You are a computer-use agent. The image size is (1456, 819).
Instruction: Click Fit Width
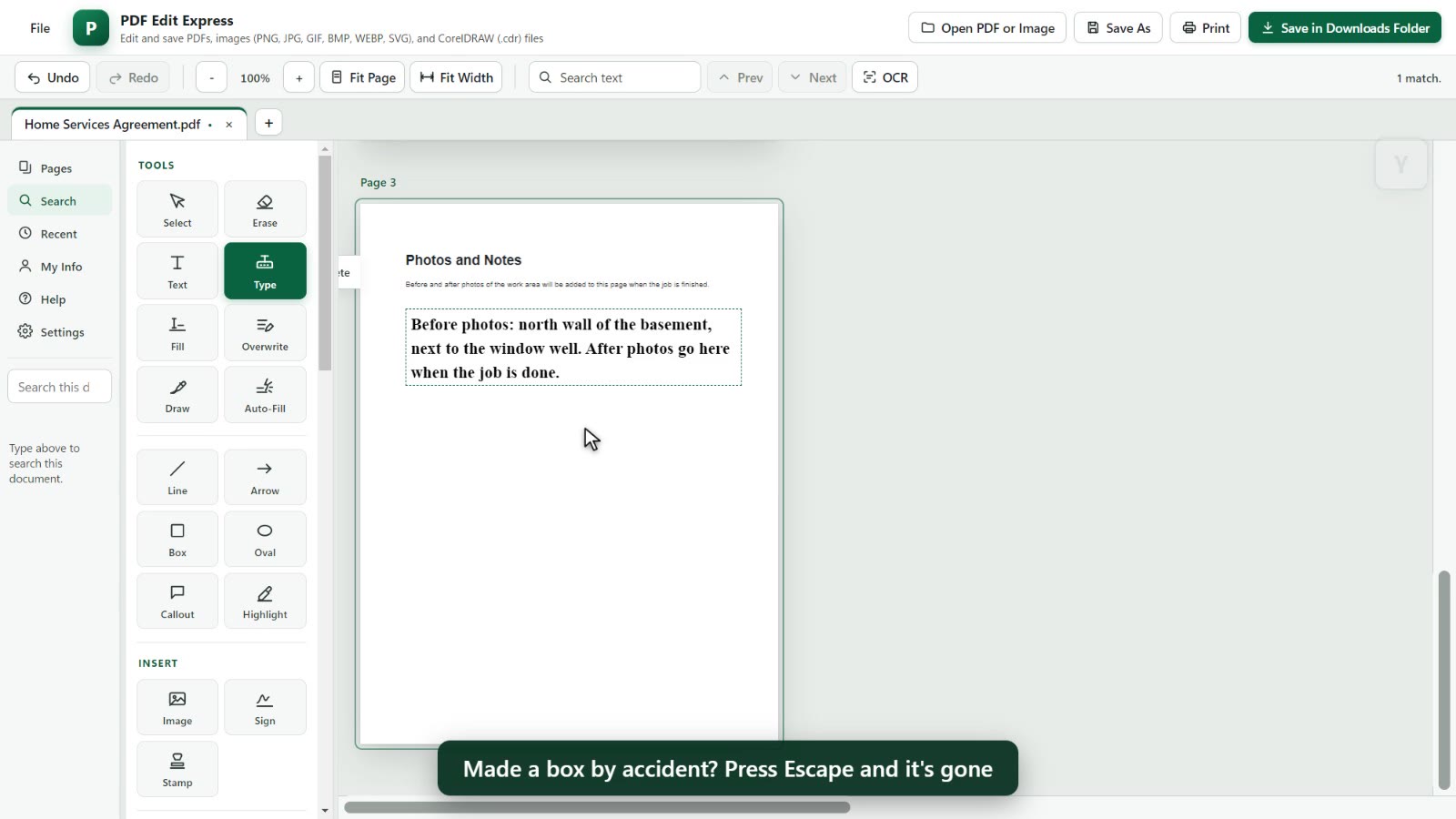(457, 77)
